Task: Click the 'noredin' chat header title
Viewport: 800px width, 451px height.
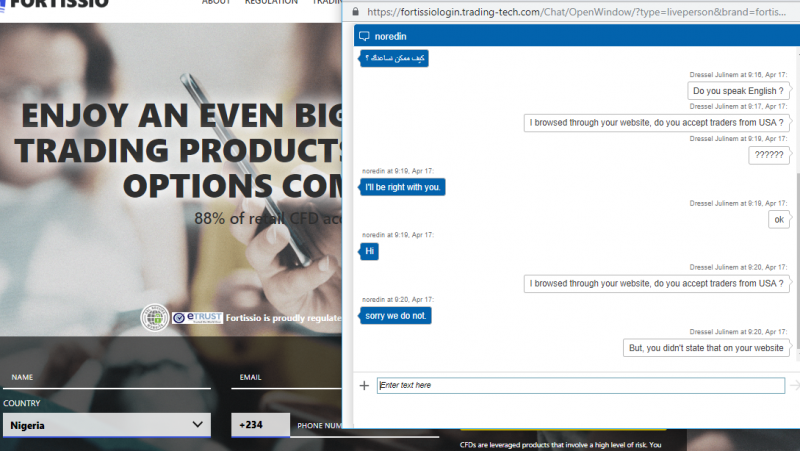Action: tap(390, 36)
